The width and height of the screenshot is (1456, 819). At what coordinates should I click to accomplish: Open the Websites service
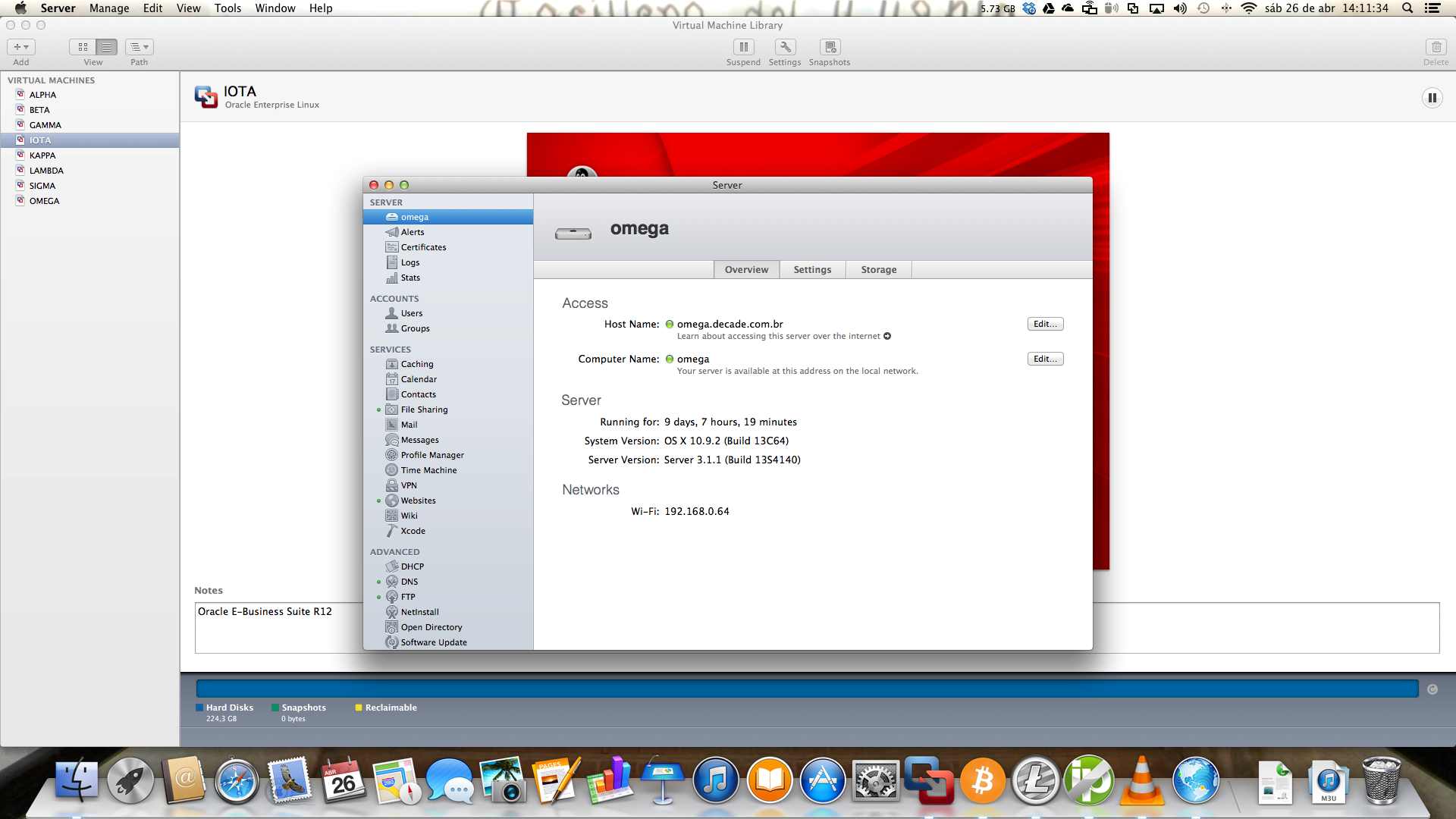pos(447,500)
